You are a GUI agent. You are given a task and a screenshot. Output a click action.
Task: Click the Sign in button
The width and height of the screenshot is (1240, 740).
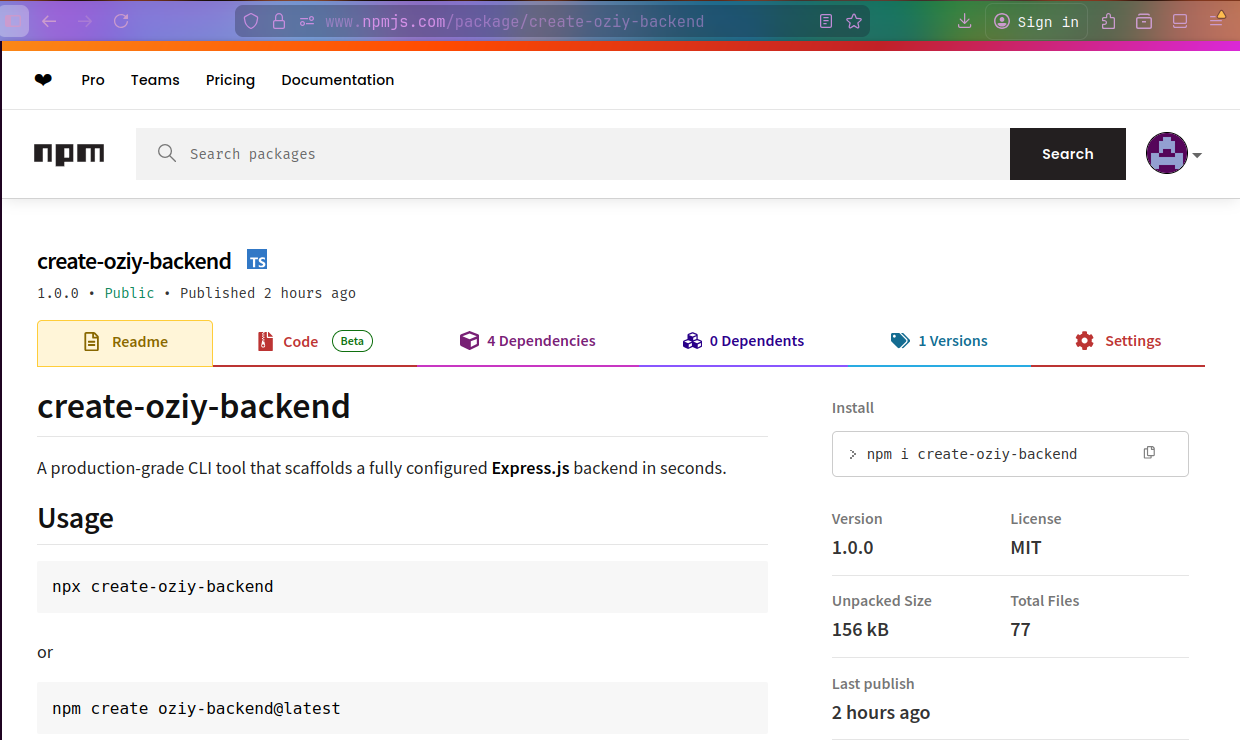[x=1036, y=20]
